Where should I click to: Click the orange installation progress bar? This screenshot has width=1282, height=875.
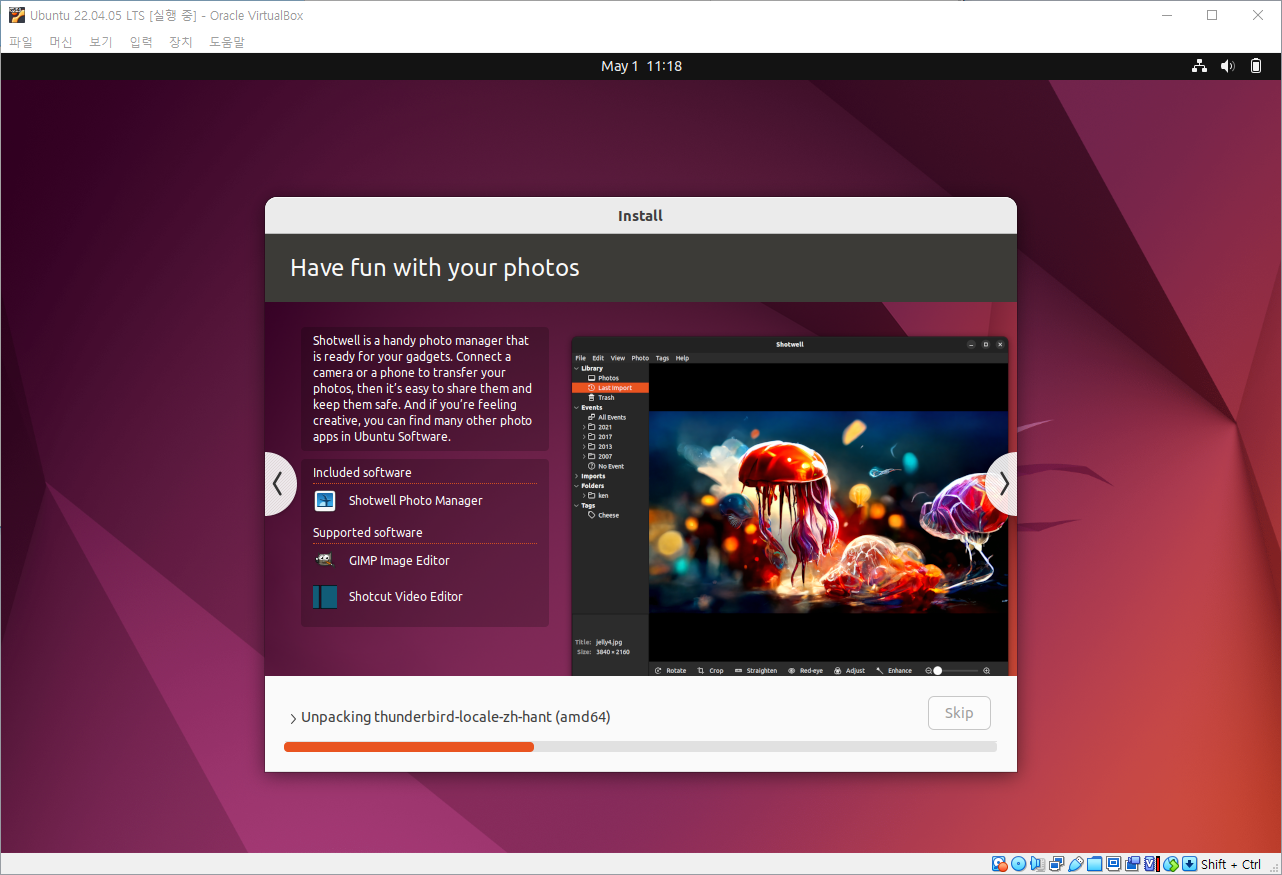click(x=409, y=746)
